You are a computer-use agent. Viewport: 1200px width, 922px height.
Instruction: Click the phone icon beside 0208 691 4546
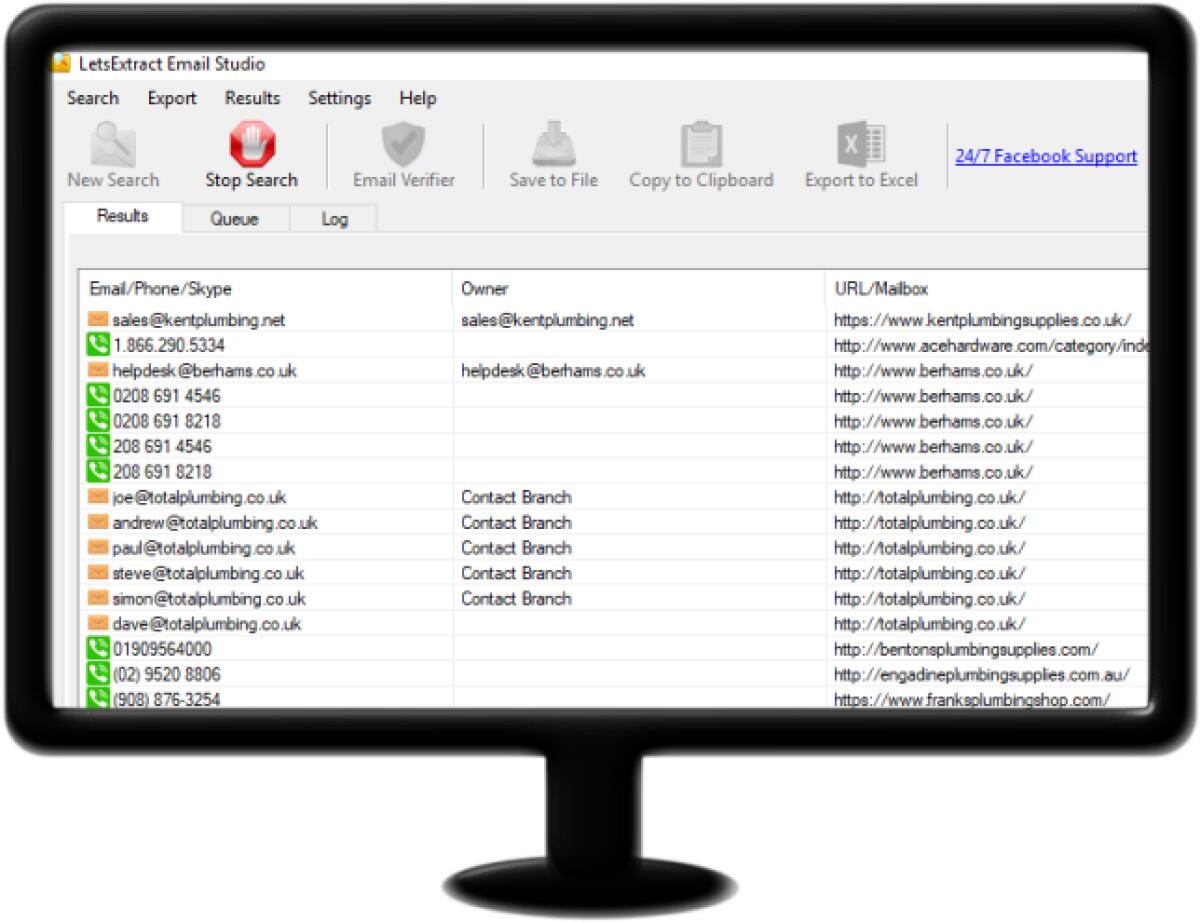pos(97,396)
